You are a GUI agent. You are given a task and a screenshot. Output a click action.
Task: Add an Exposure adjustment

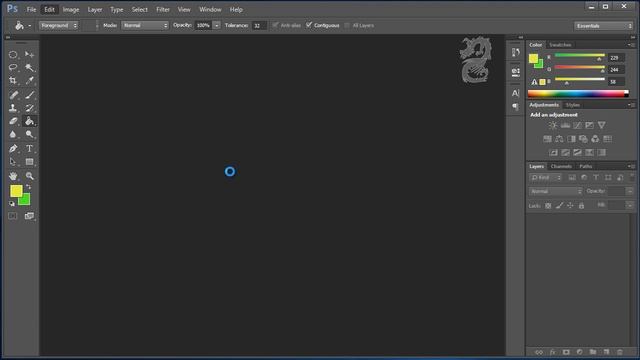(x=589, y=125)
